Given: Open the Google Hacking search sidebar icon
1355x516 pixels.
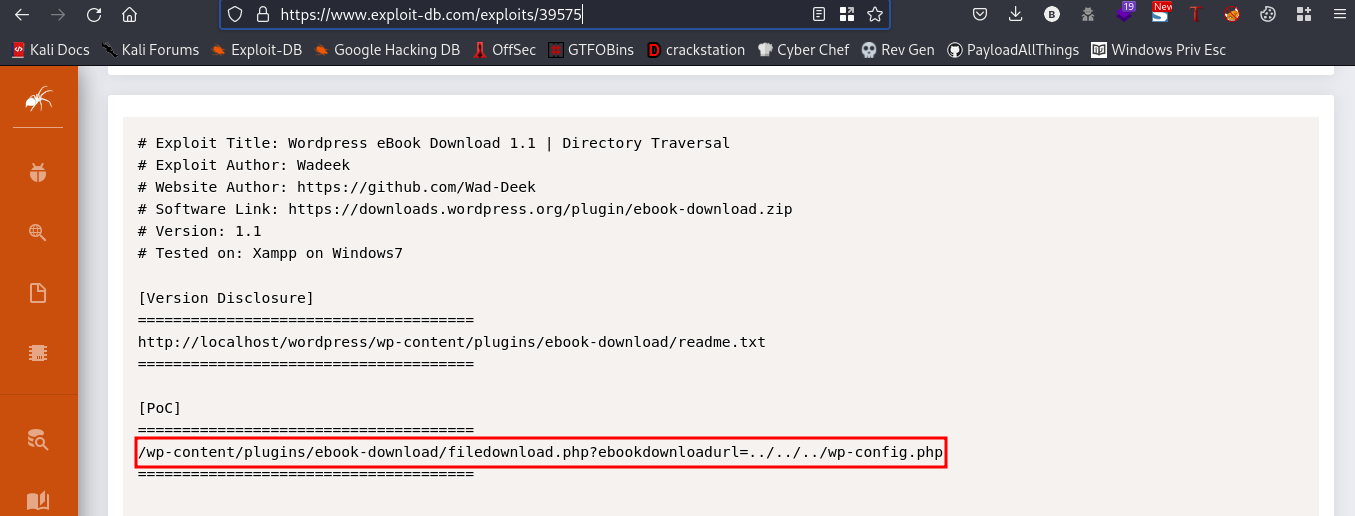Looking at the screenshot, I should coord(38,233).
